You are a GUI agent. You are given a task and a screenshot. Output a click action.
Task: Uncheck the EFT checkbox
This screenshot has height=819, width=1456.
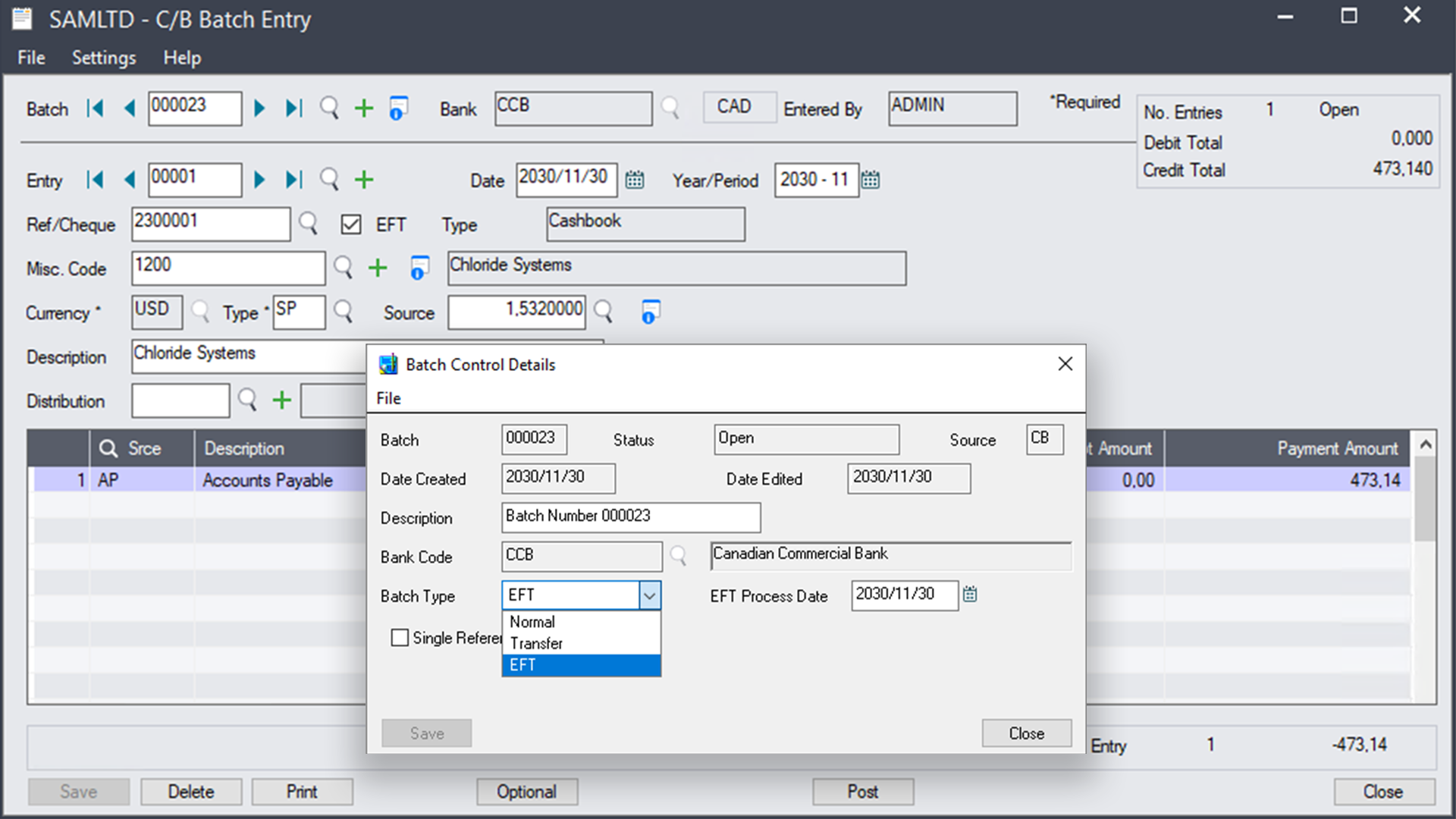tap(351, 224)
